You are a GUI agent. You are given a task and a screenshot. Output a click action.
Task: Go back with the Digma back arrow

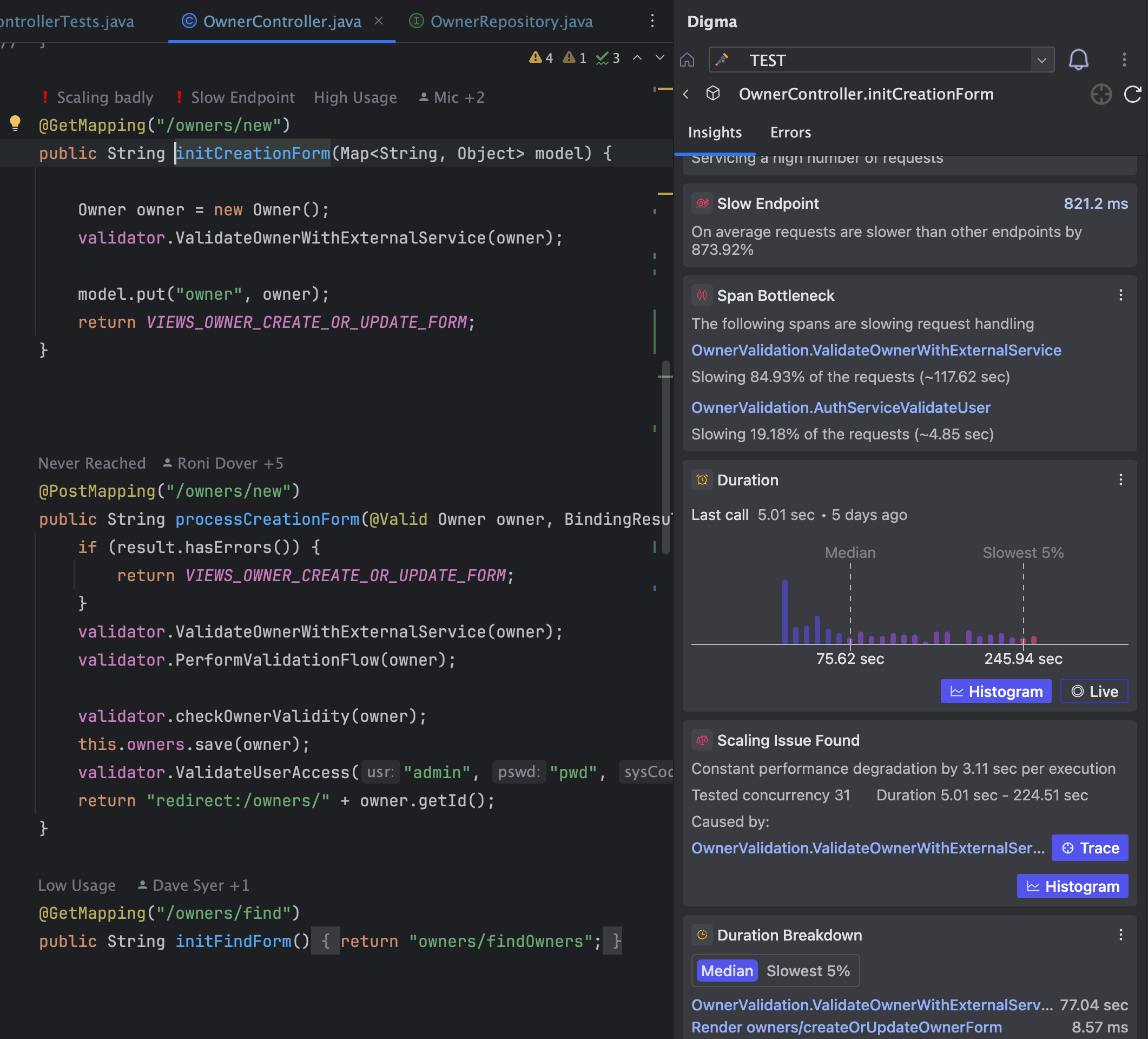[685, 94]
